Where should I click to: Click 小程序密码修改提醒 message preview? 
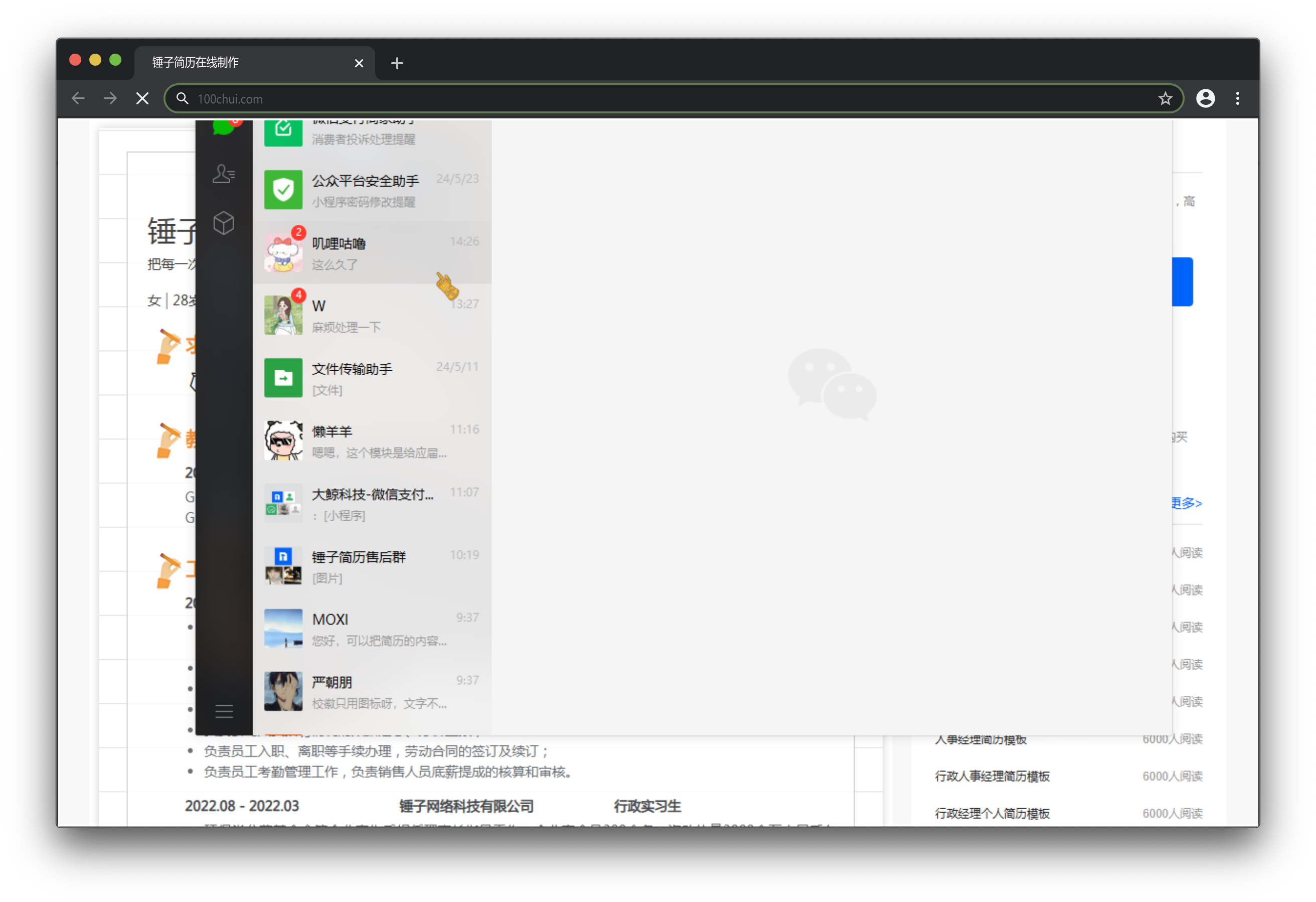364,202
